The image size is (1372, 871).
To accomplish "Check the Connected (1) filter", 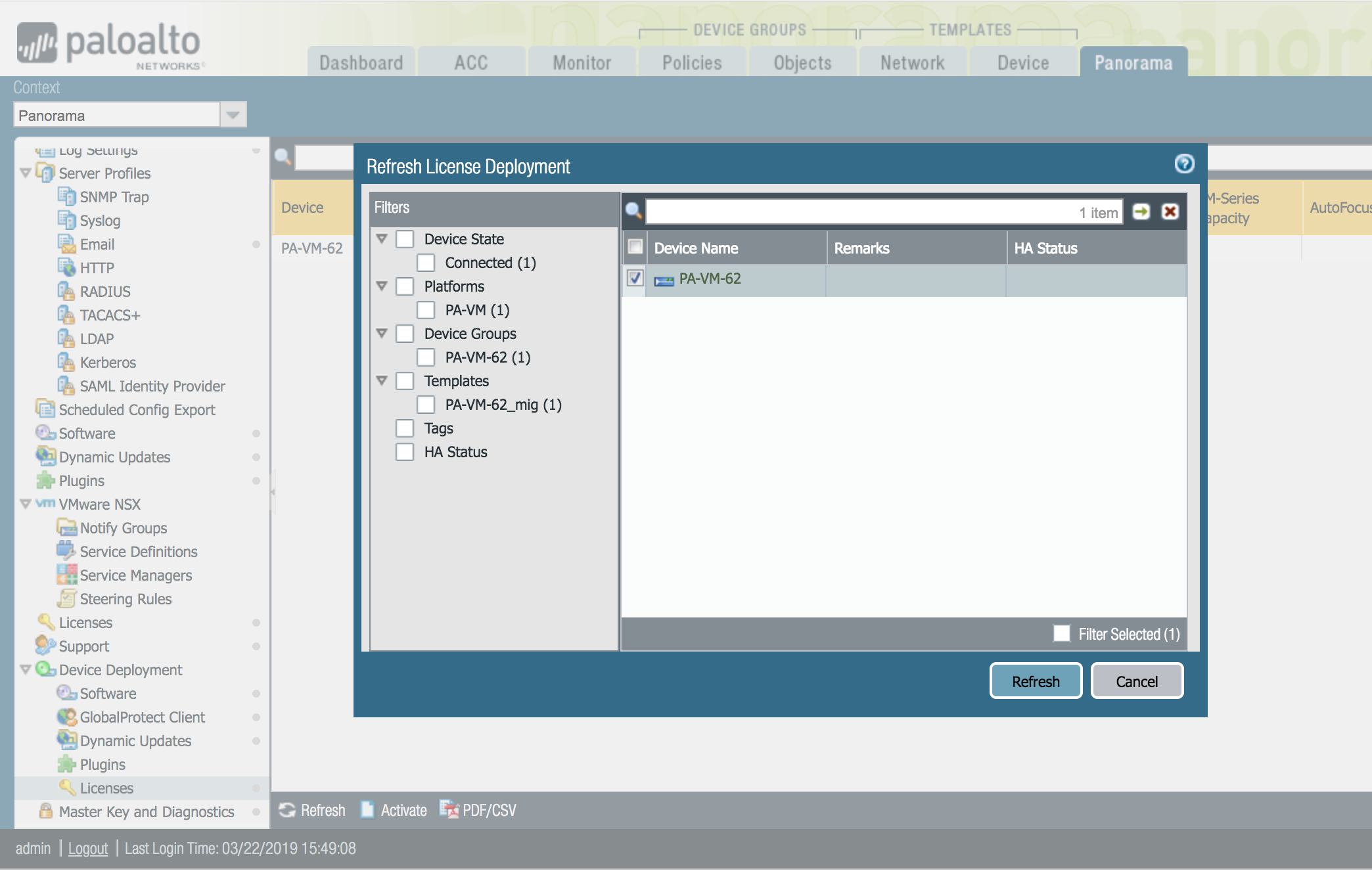I will point(426,263).
